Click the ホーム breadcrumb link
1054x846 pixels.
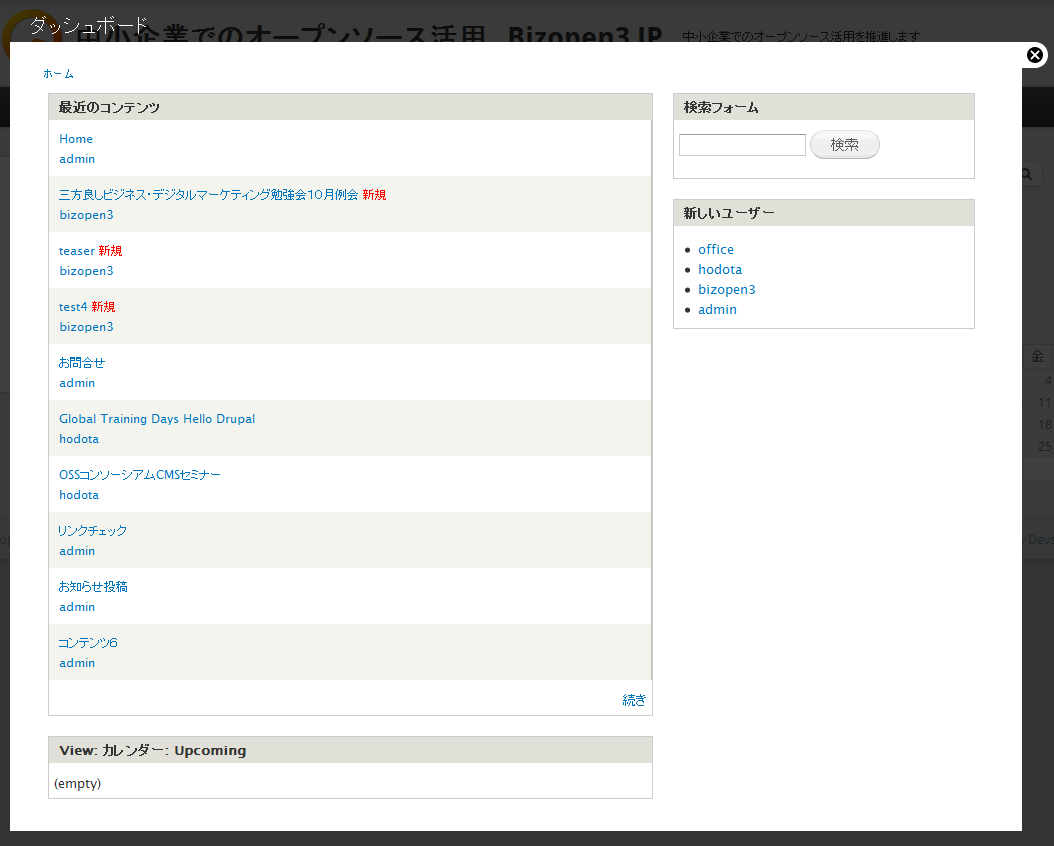58,74
